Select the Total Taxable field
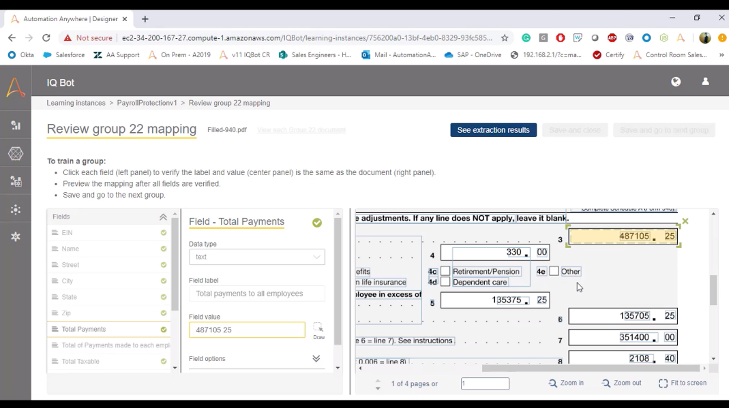Image resolution: width=729 pixels, height=408 pixels. point(84,361)
